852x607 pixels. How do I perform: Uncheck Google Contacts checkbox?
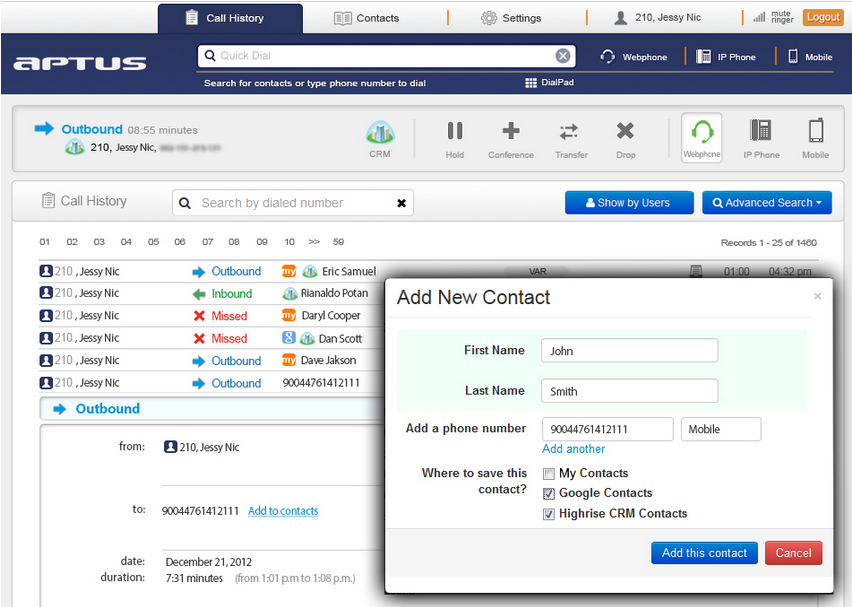pos(549,494)
